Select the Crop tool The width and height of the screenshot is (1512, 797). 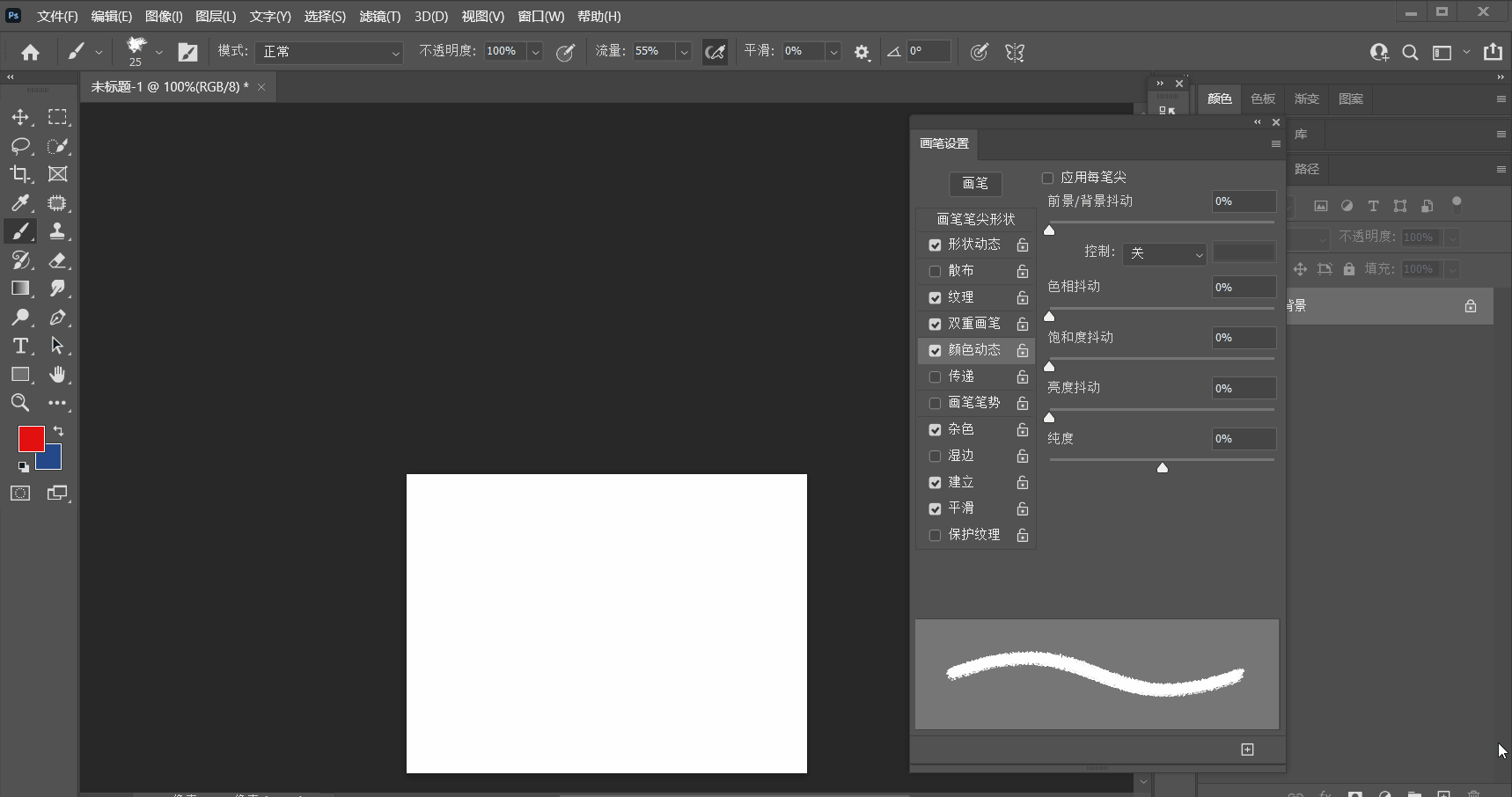click(20, 174)
